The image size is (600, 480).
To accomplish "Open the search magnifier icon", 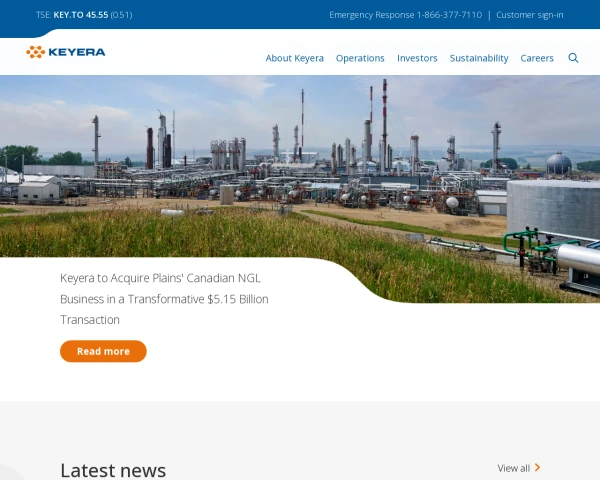I will click(x=573, y=58).
